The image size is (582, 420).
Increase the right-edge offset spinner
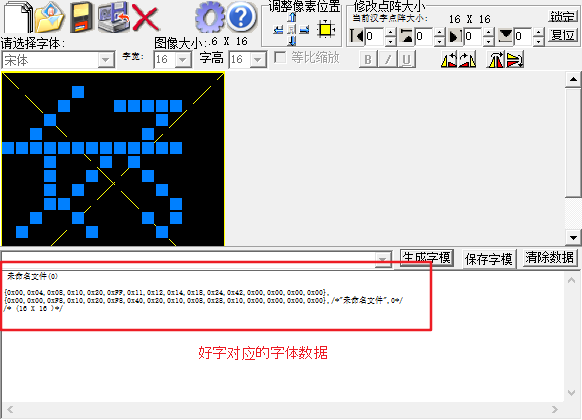488,33
